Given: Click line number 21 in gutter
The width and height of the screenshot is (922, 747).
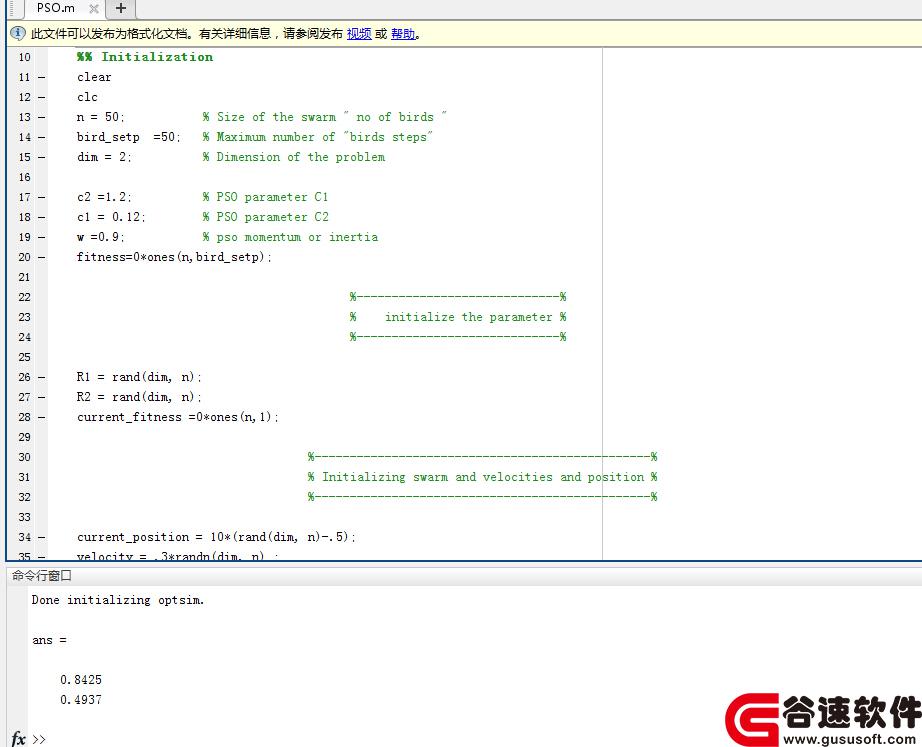Looking at the screenshot, I should coord(24,277).
